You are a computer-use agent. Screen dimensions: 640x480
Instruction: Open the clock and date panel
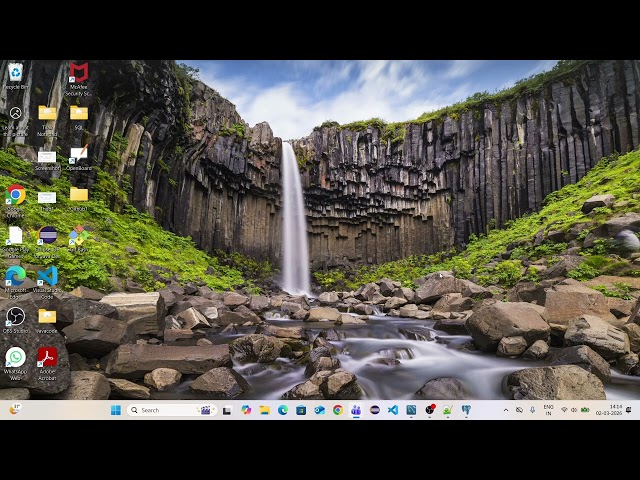(609, 410)
